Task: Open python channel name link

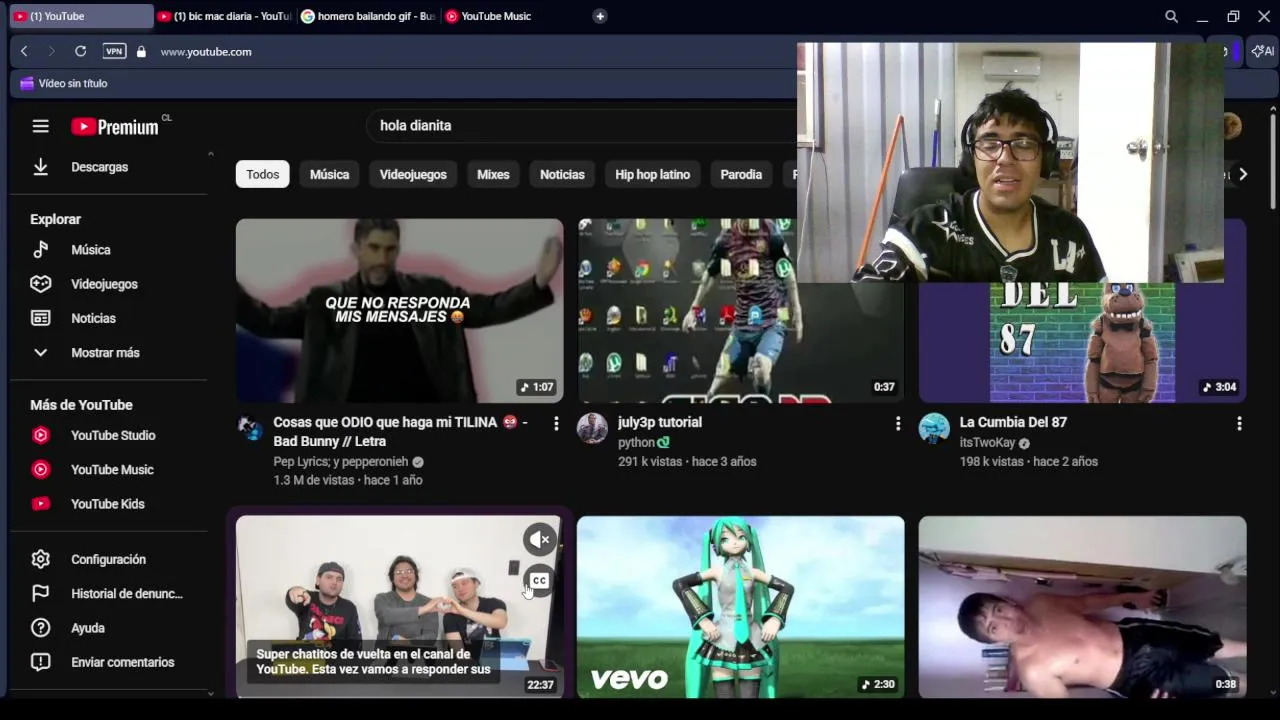Action: pyautogui.click(x=636, y=442)
